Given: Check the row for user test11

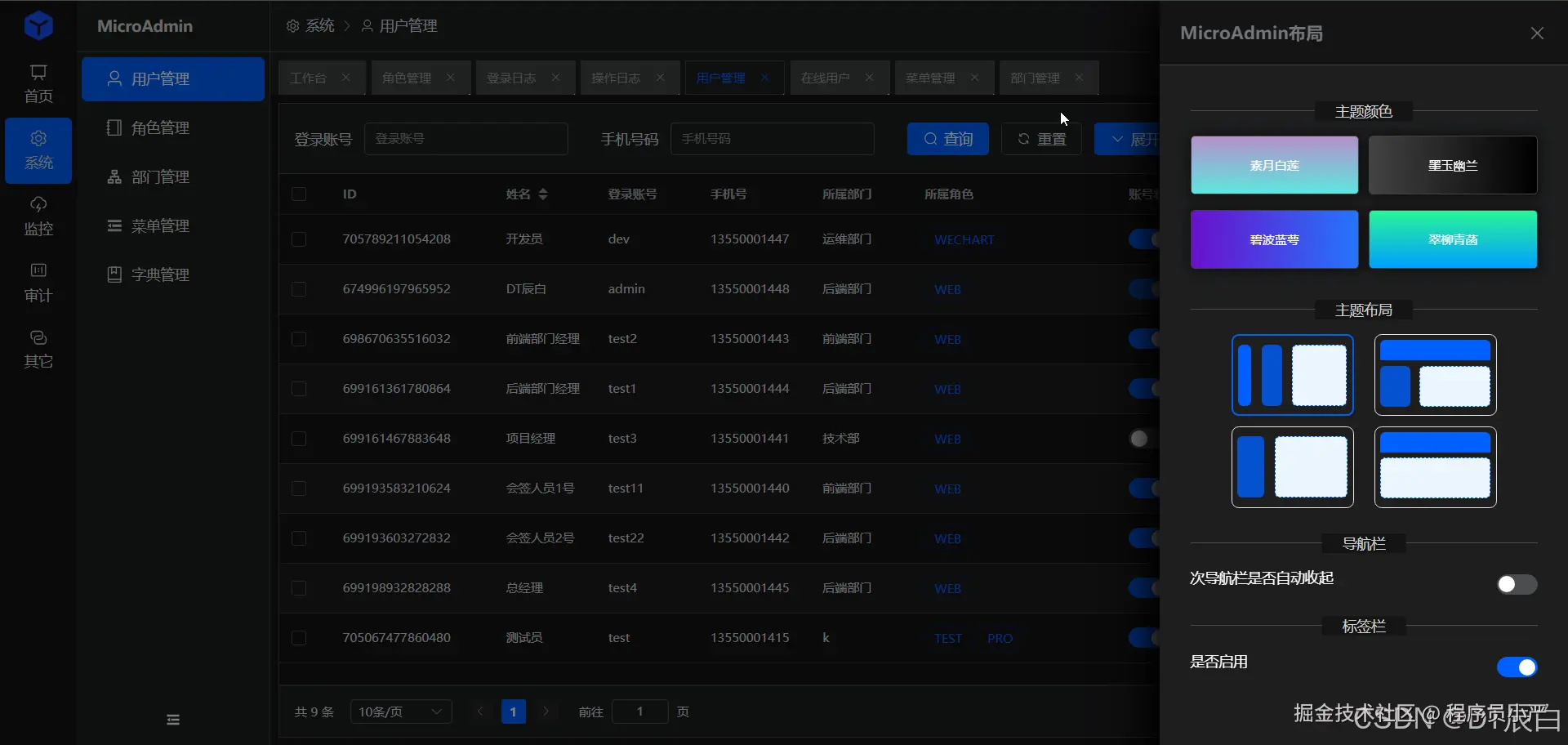Looking at the screenshot, I should (299, 488).
